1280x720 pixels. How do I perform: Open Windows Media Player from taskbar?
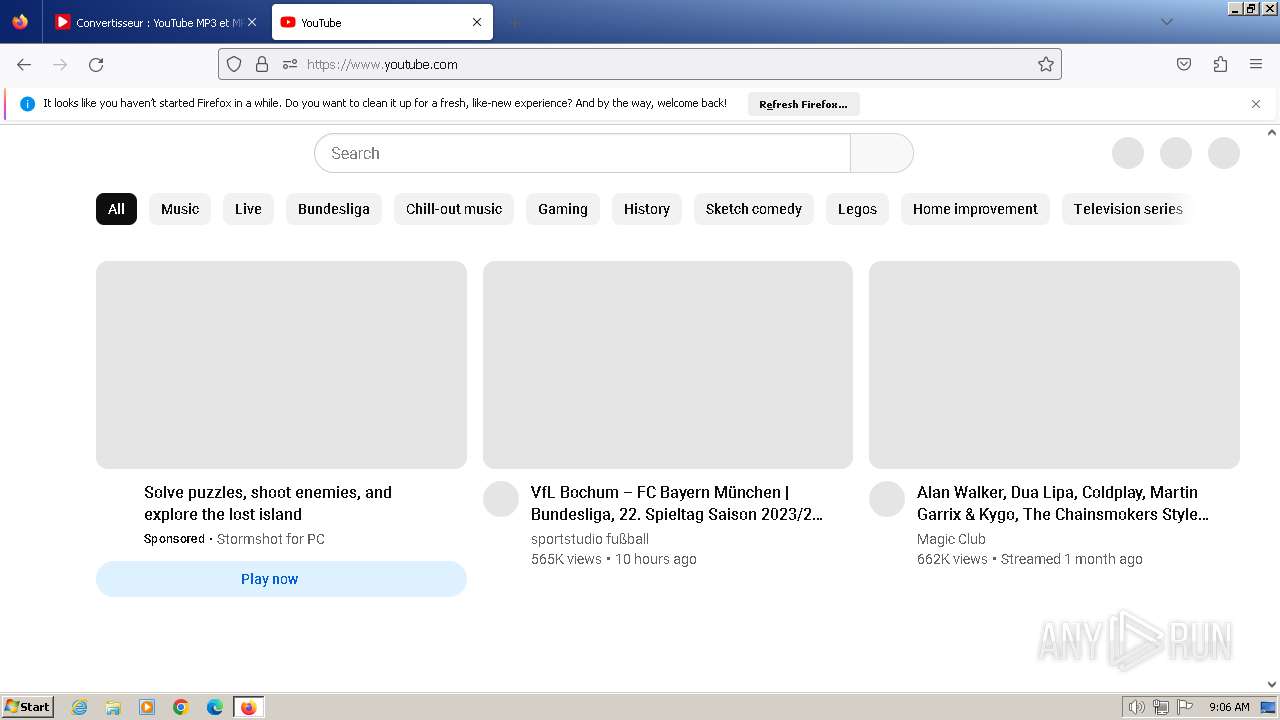coord(147,707)
